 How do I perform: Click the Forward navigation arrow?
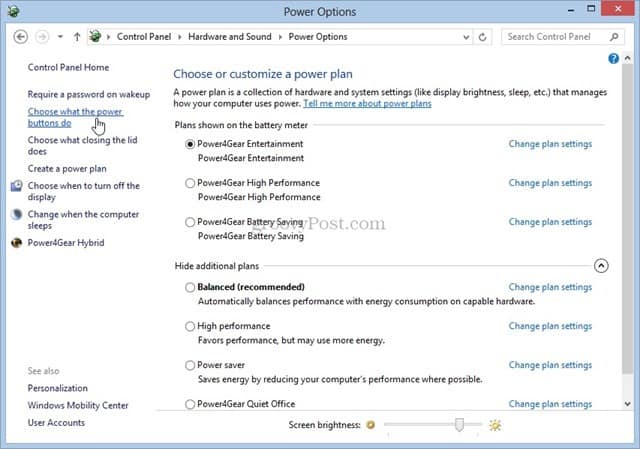point(42,37)
